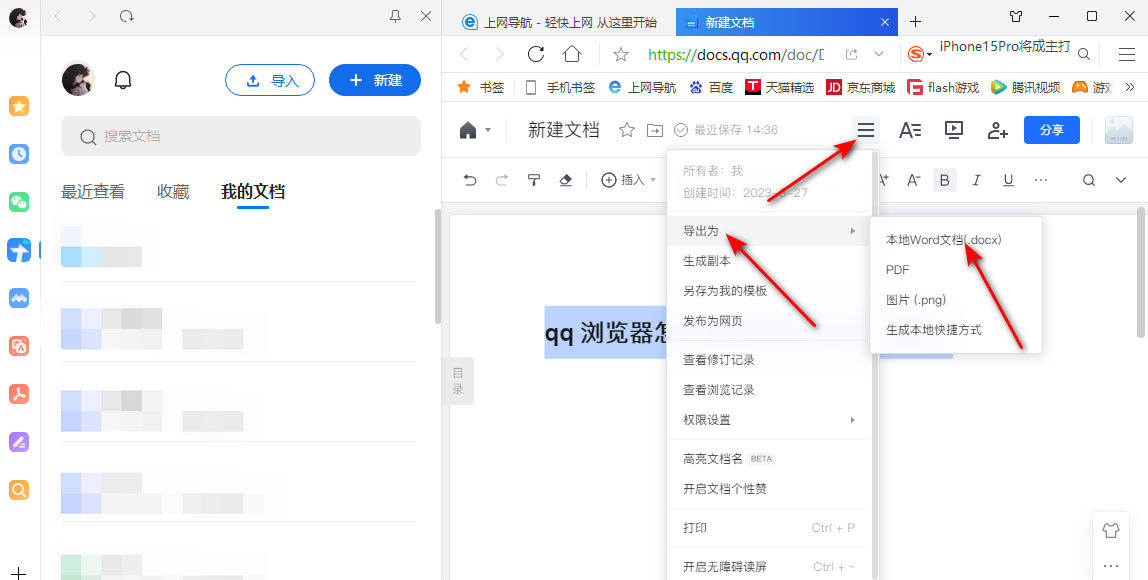Image resolution: width=1148 pixels, height=580 pixels.
Task: Start presentation mode from the toolbar
Action: pyautogui.click(x=953, y=129)
